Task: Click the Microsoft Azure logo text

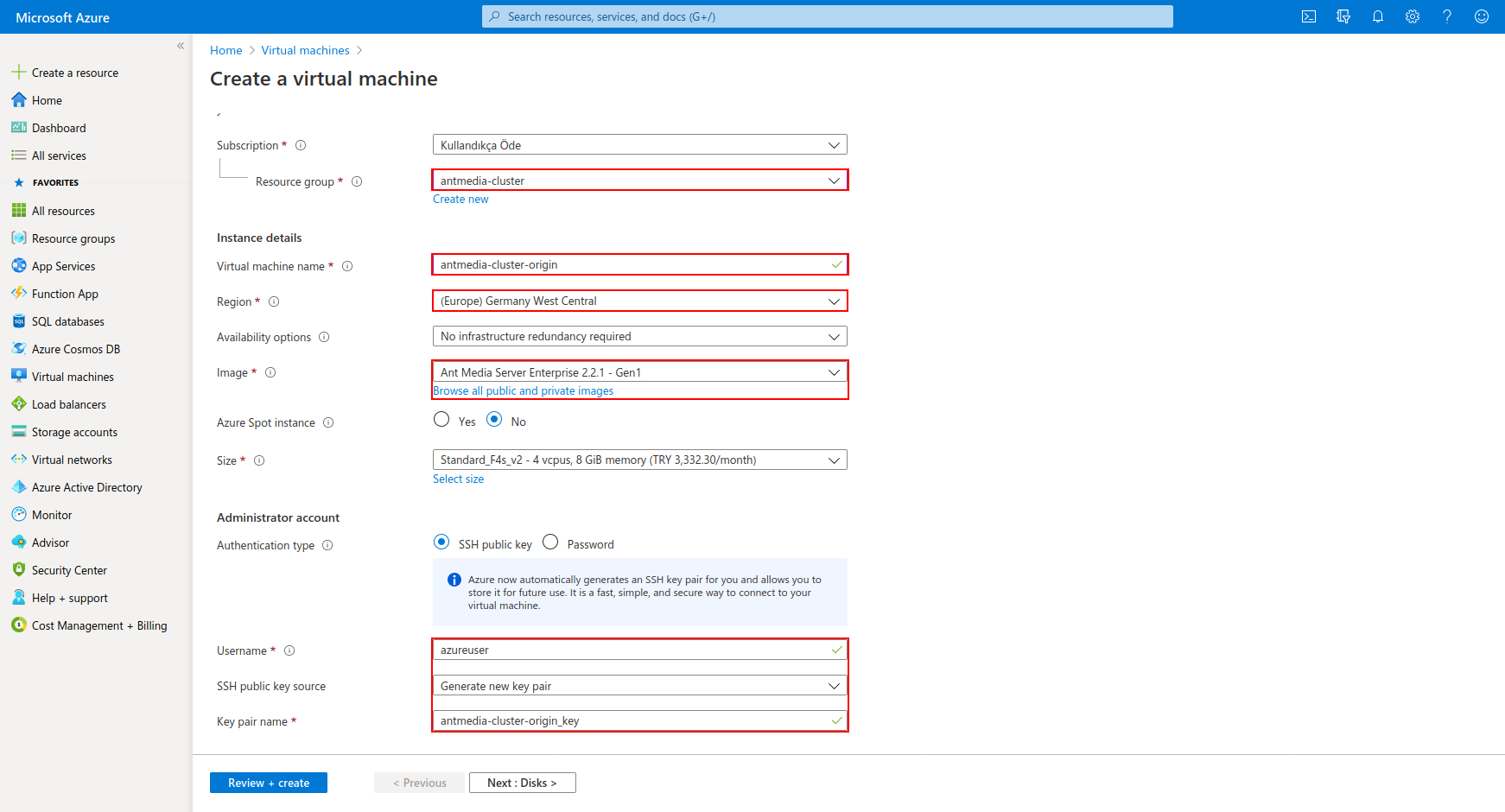Action: click(62, 17)
